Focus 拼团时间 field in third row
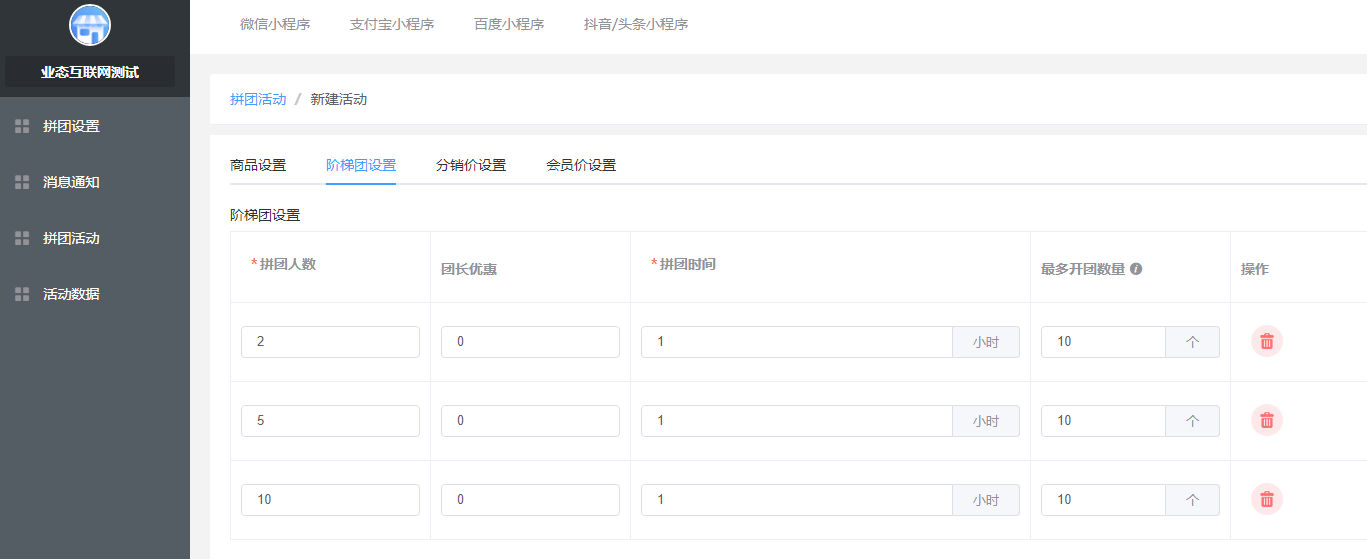1367x559 pixels. point(797,499)
